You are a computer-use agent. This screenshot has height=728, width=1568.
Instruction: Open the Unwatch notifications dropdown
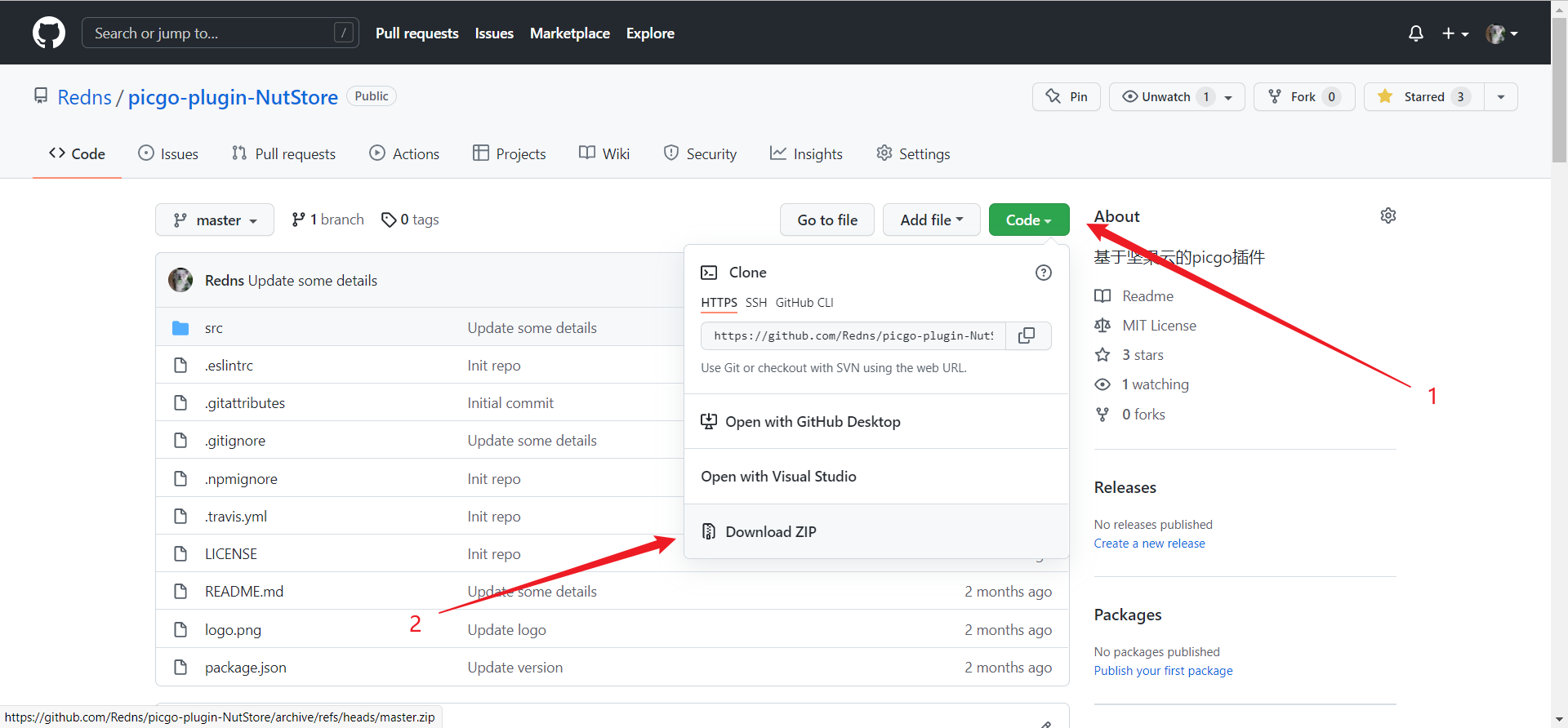[1177, 96]
